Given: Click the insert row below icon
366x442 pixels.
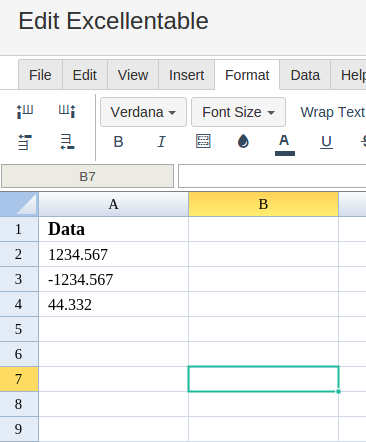Looking at the screenshot, I should point(67,142).
